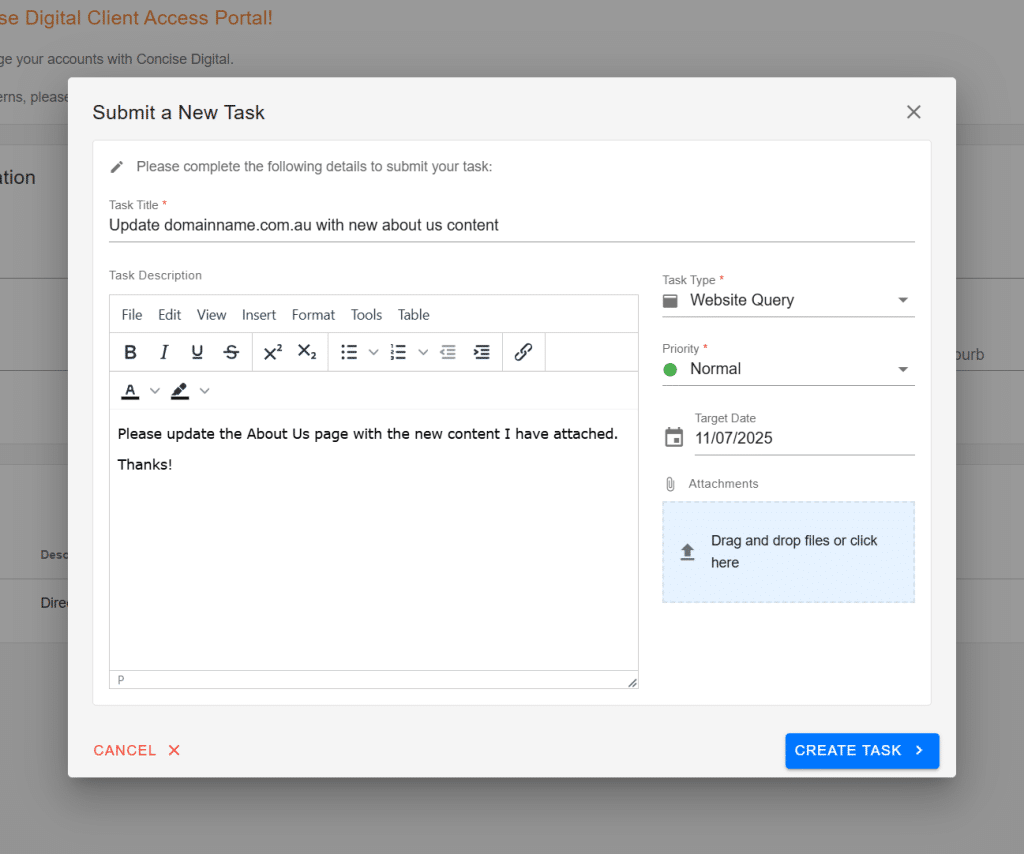This screenshot has height=854, width=1024.
Task: Enable subscript formatting
Action: [307, 352]
